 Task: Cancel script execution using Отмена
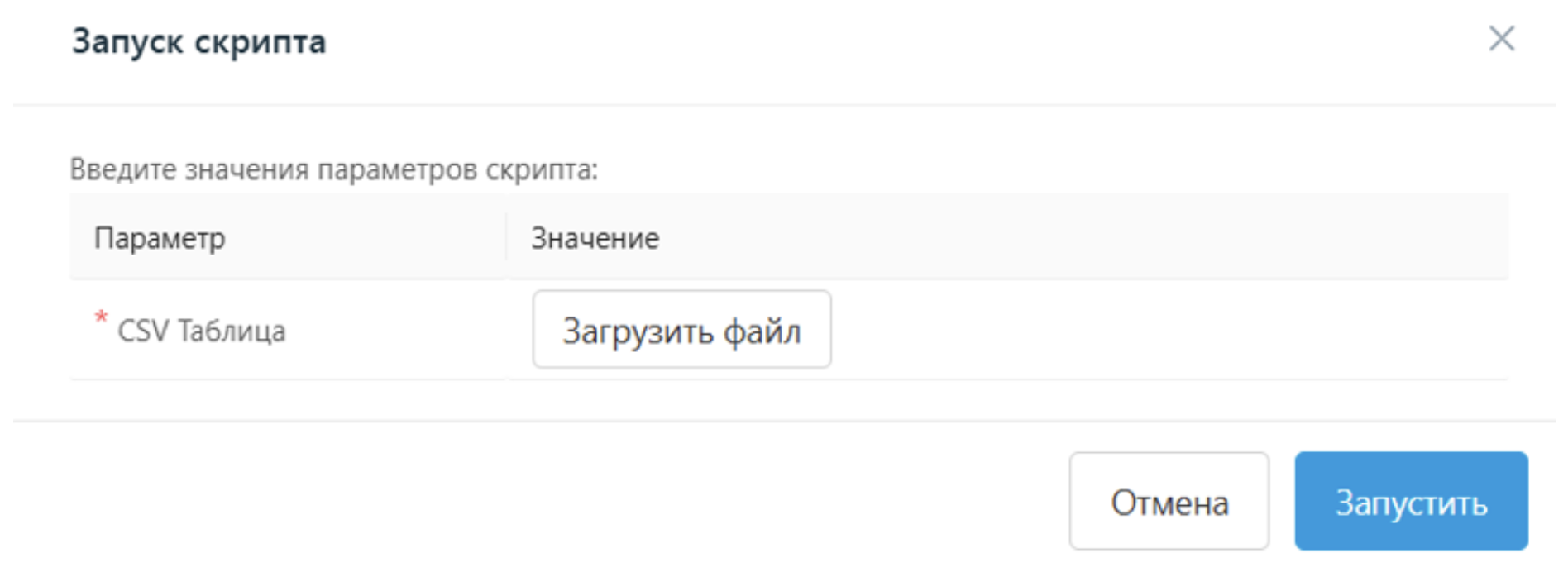click(1169, 500)
